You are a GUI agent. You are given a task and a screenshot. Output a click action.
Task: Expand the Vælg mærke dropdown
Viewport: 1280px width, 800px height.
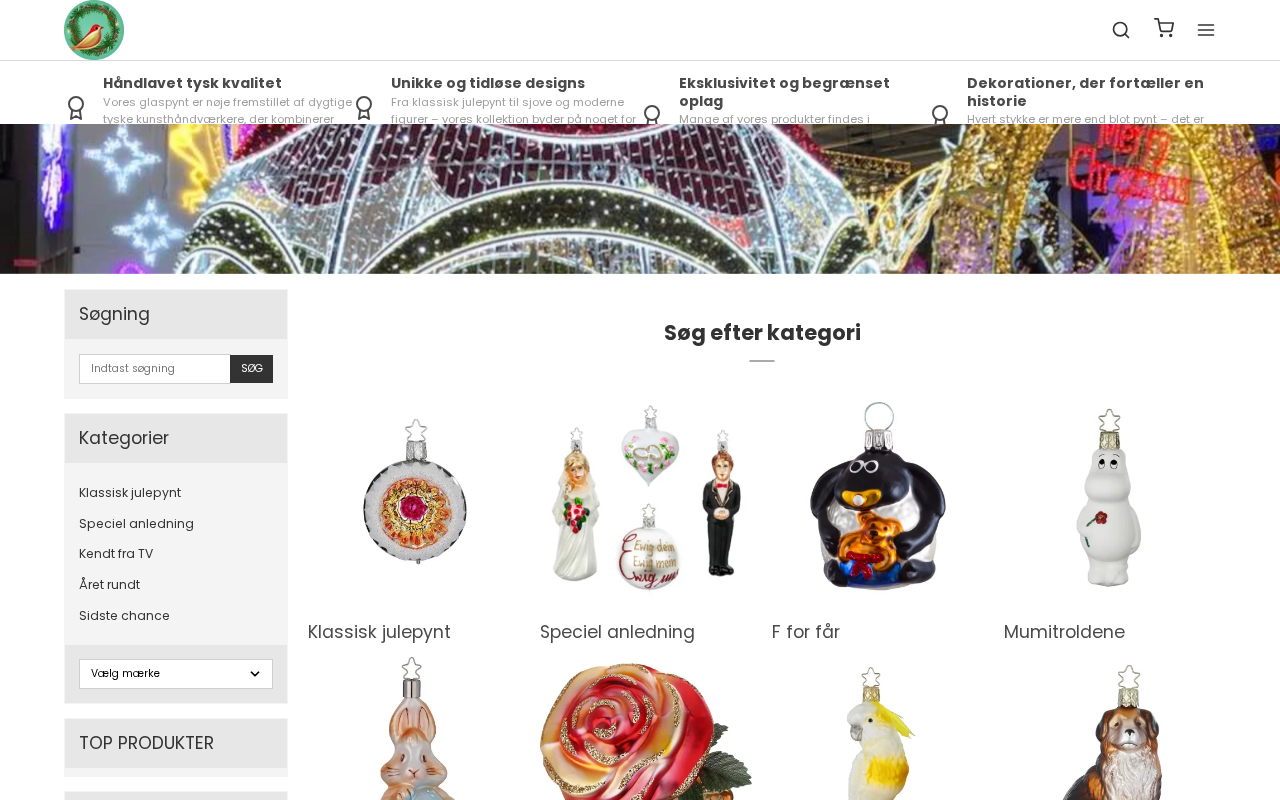[176, 674]
